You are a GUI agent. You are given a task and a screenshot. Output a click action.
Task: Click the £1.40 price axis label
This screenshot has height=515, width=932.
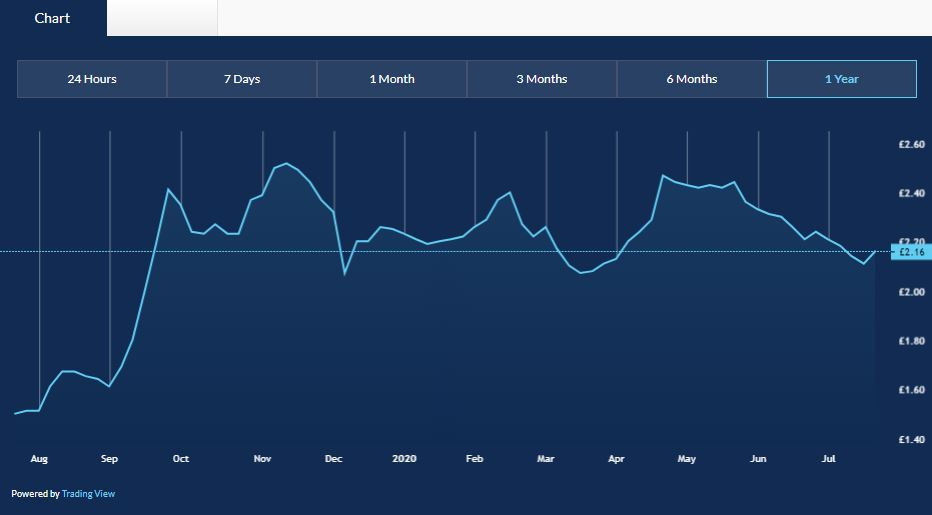coord(912,439)
